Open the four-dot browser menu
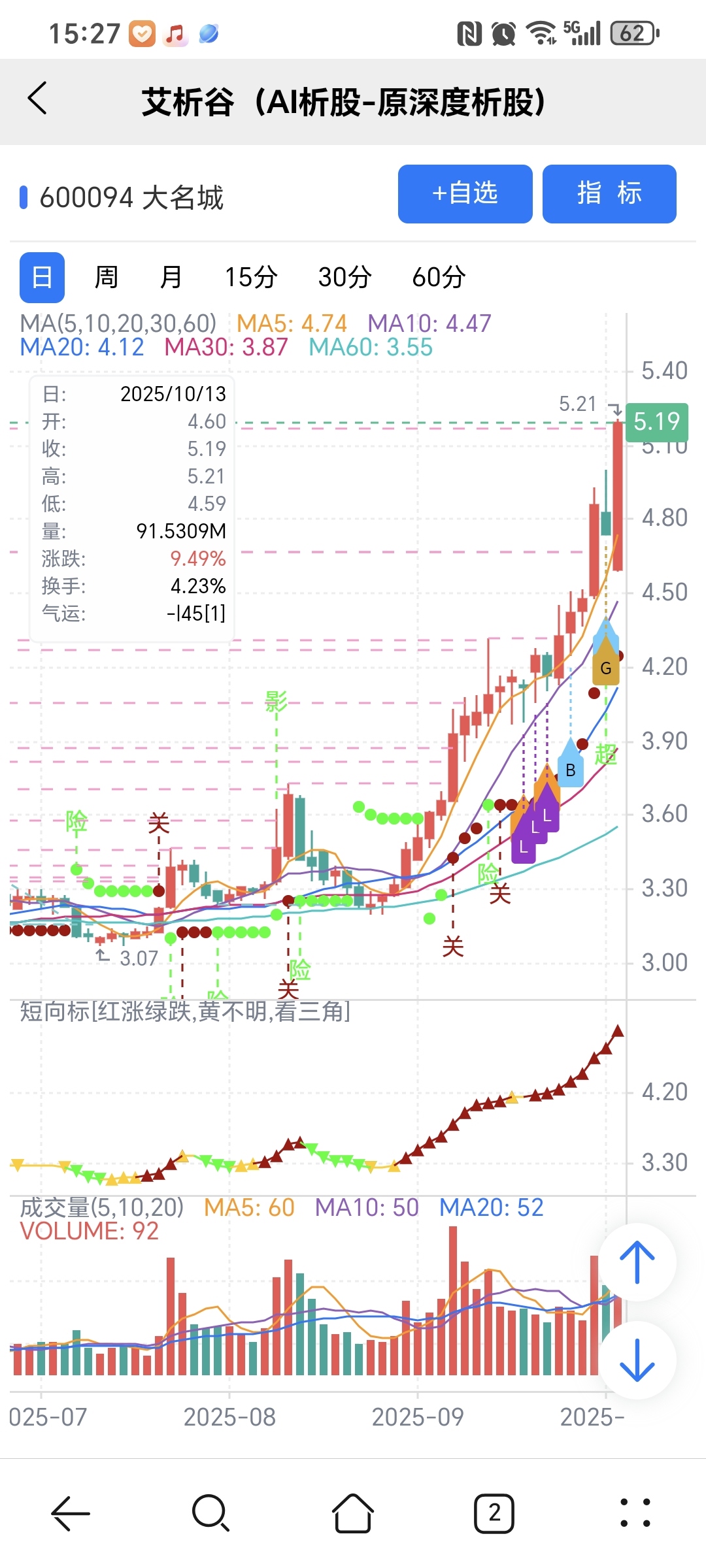 (635, 1513)
